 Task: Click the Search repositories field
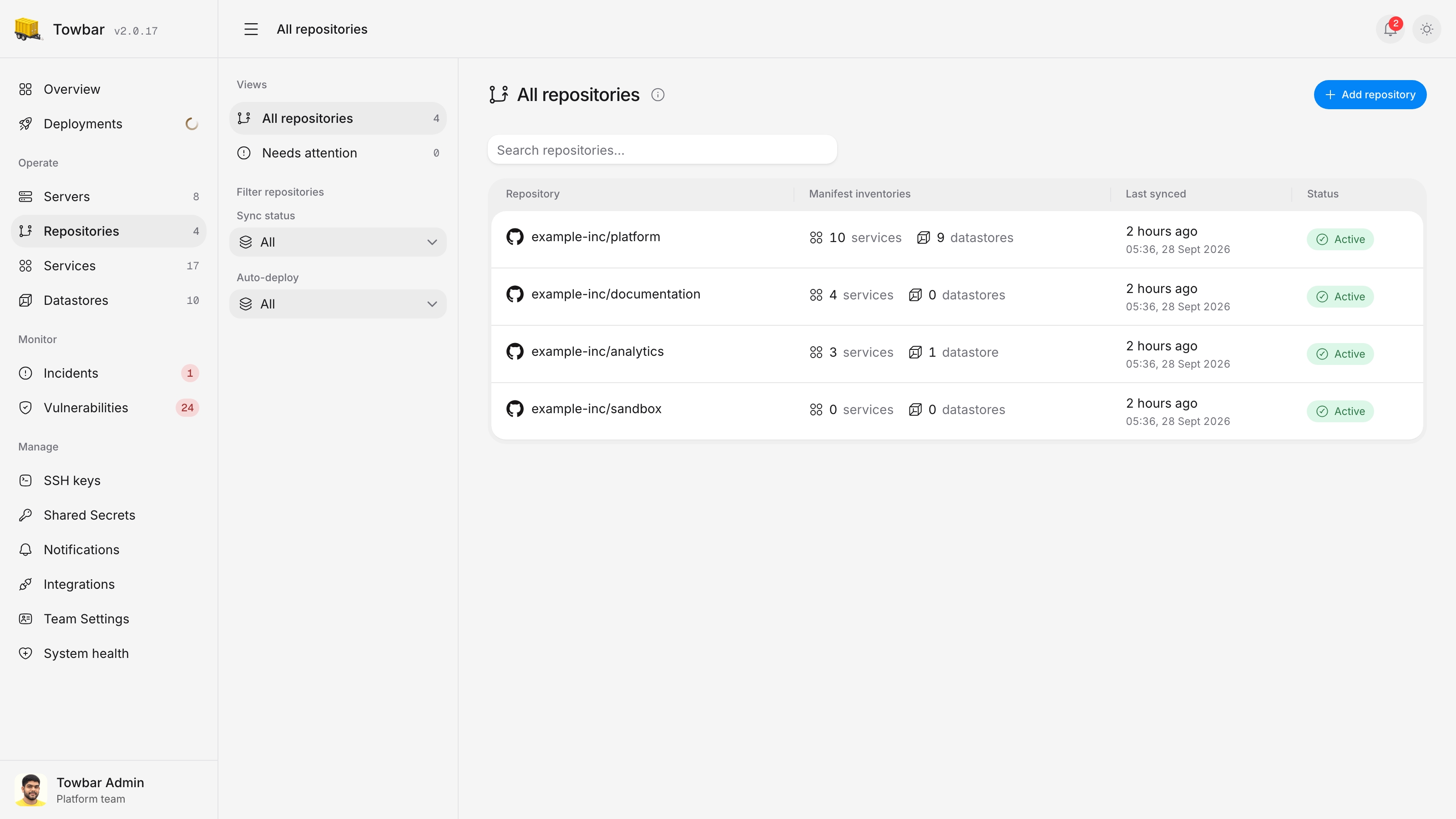662,150
